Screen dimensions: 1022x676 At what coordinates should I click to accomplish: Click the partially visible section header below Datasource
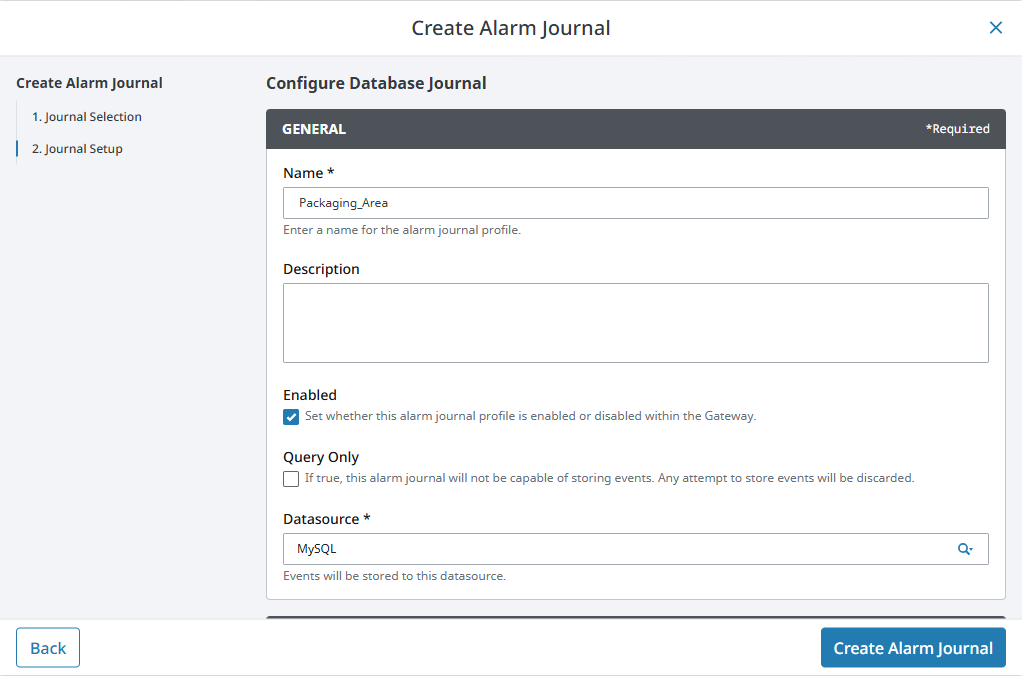pyautogui.click(x=635, y=618)
